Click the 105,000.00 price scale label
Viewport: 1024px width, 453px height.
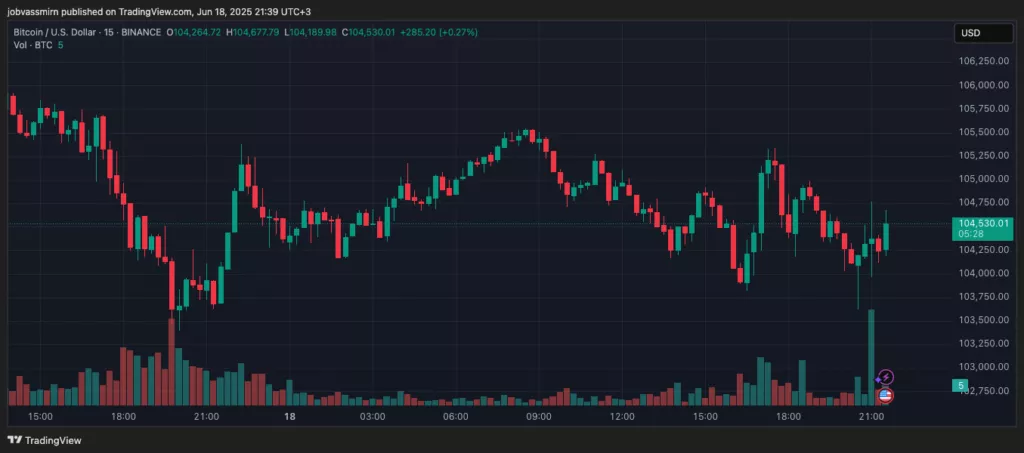985,179
